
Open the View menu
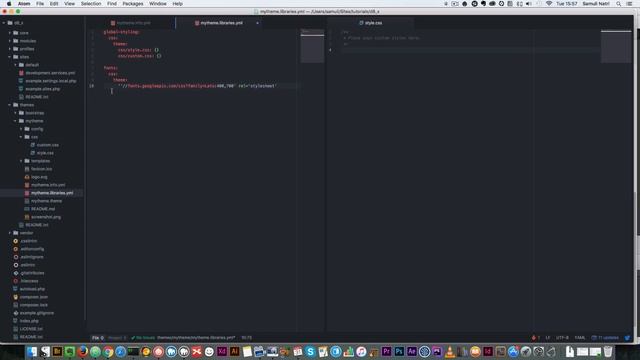coord(69,4)
